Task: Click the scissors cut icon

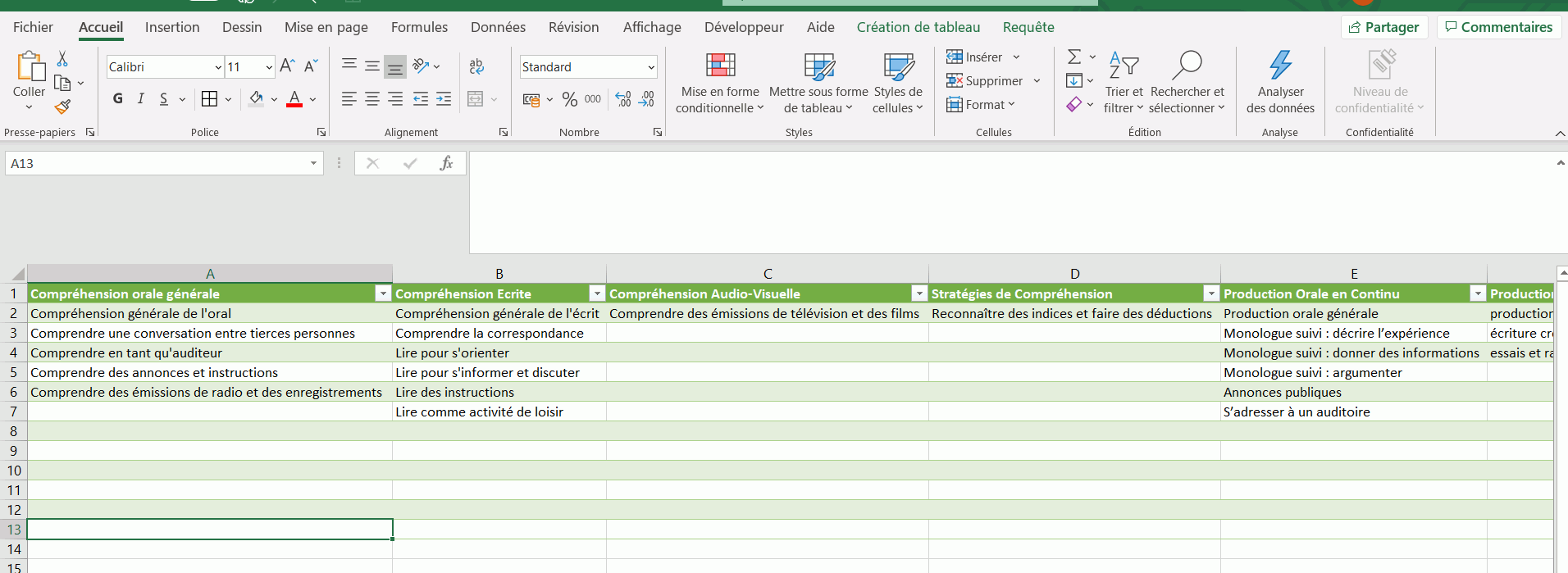Action: 62,59
